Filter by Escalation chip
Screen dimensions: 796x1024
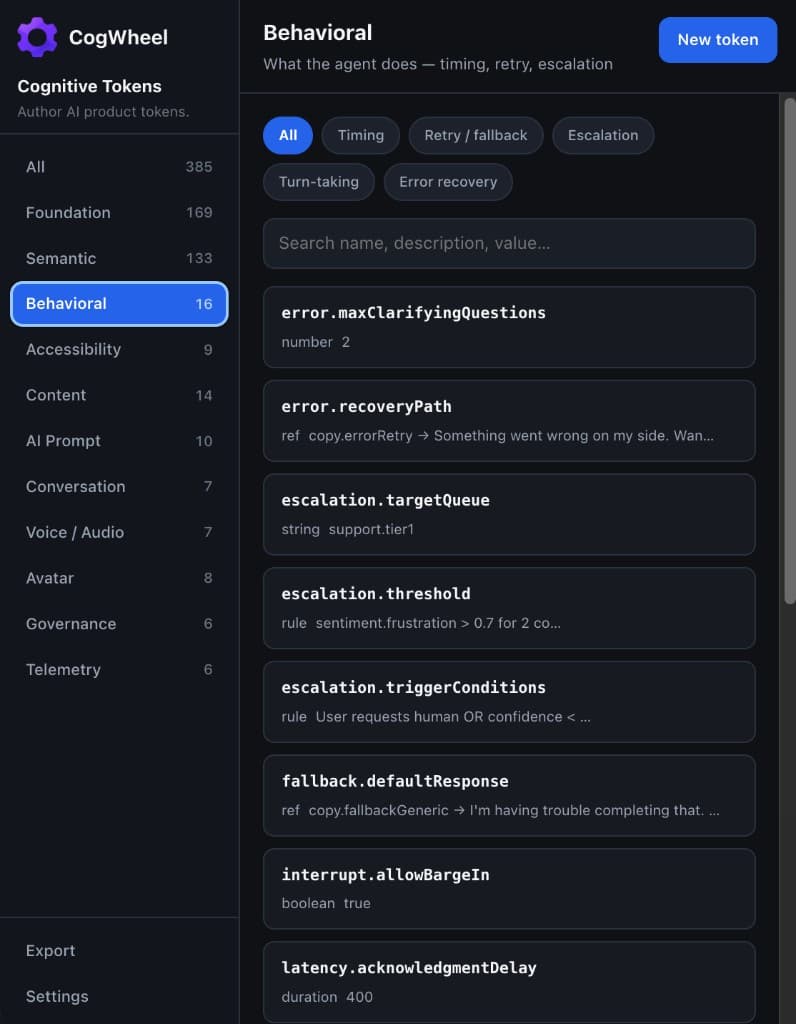(x=603, y=135)
